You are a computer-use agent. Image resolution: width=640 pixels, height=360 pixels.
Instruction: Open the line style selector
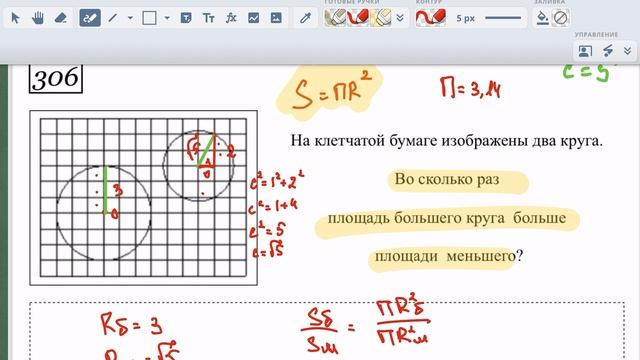tap(503, 18)
